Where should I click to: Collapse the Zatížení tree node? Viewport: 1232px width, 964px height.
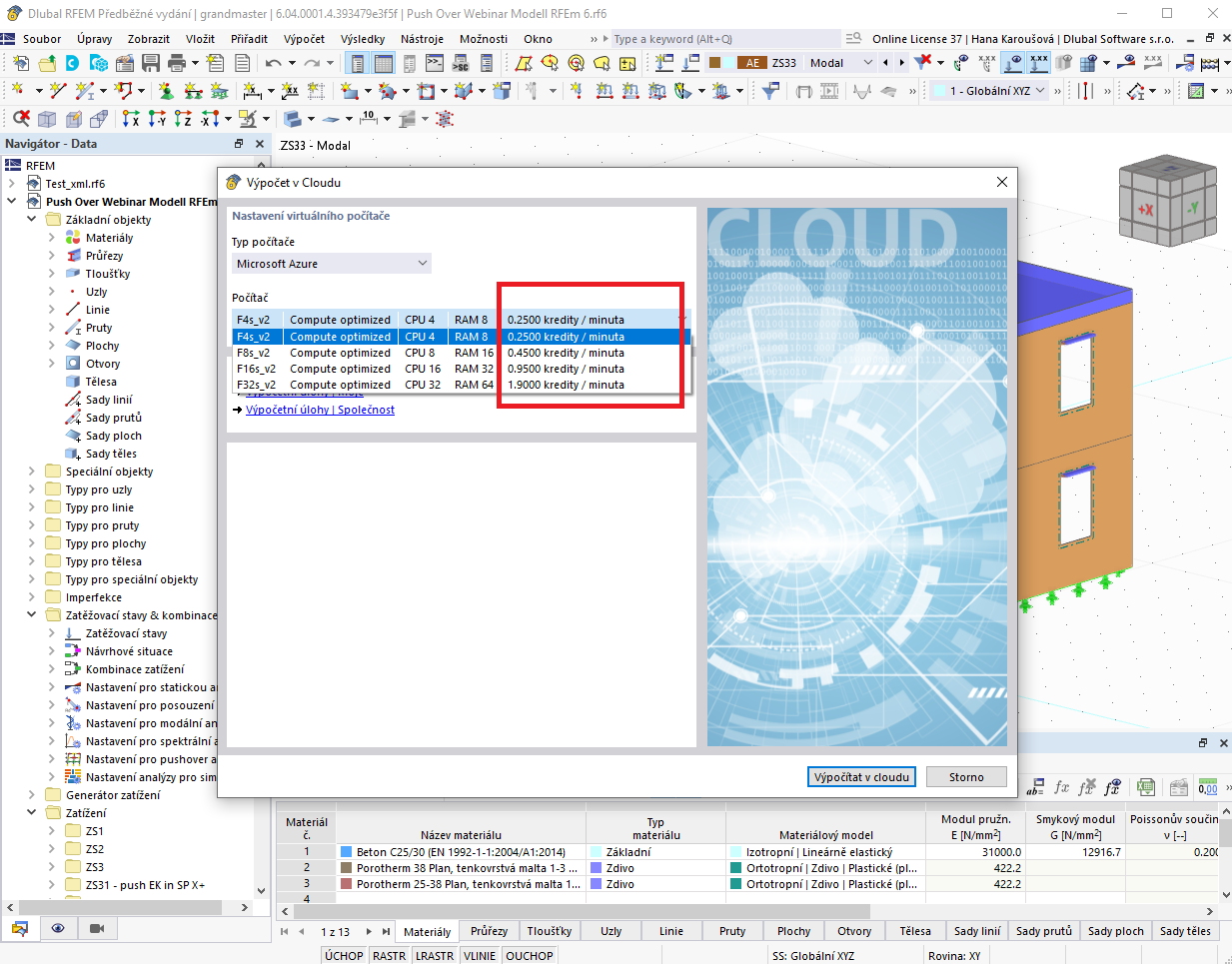31,813
